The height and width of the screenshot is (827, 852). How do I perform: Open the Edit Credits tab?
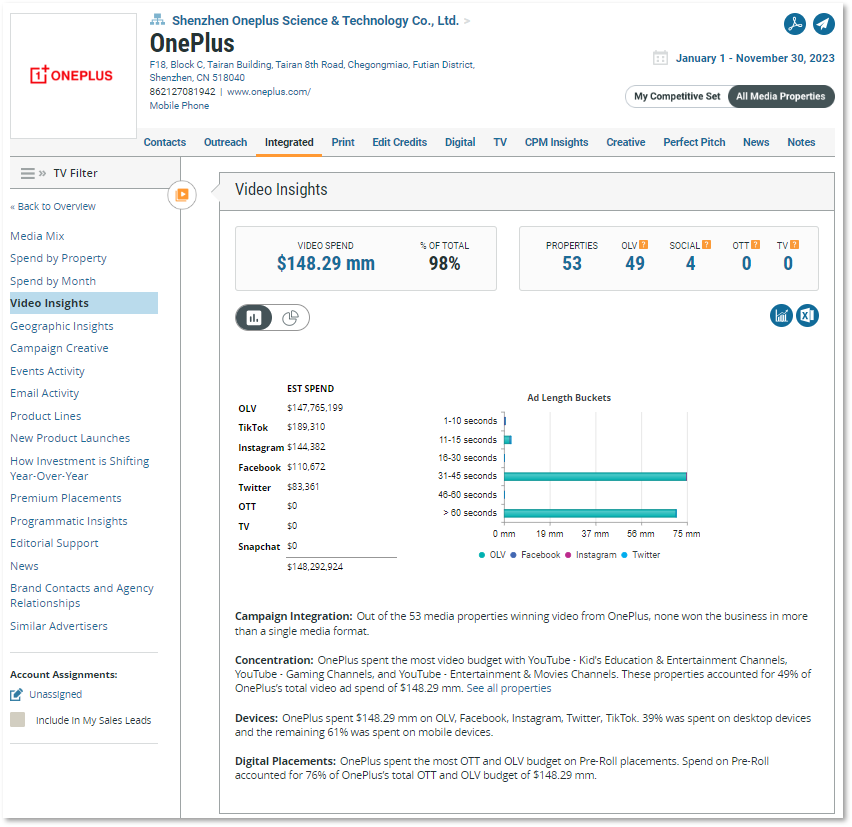(399, 142)
